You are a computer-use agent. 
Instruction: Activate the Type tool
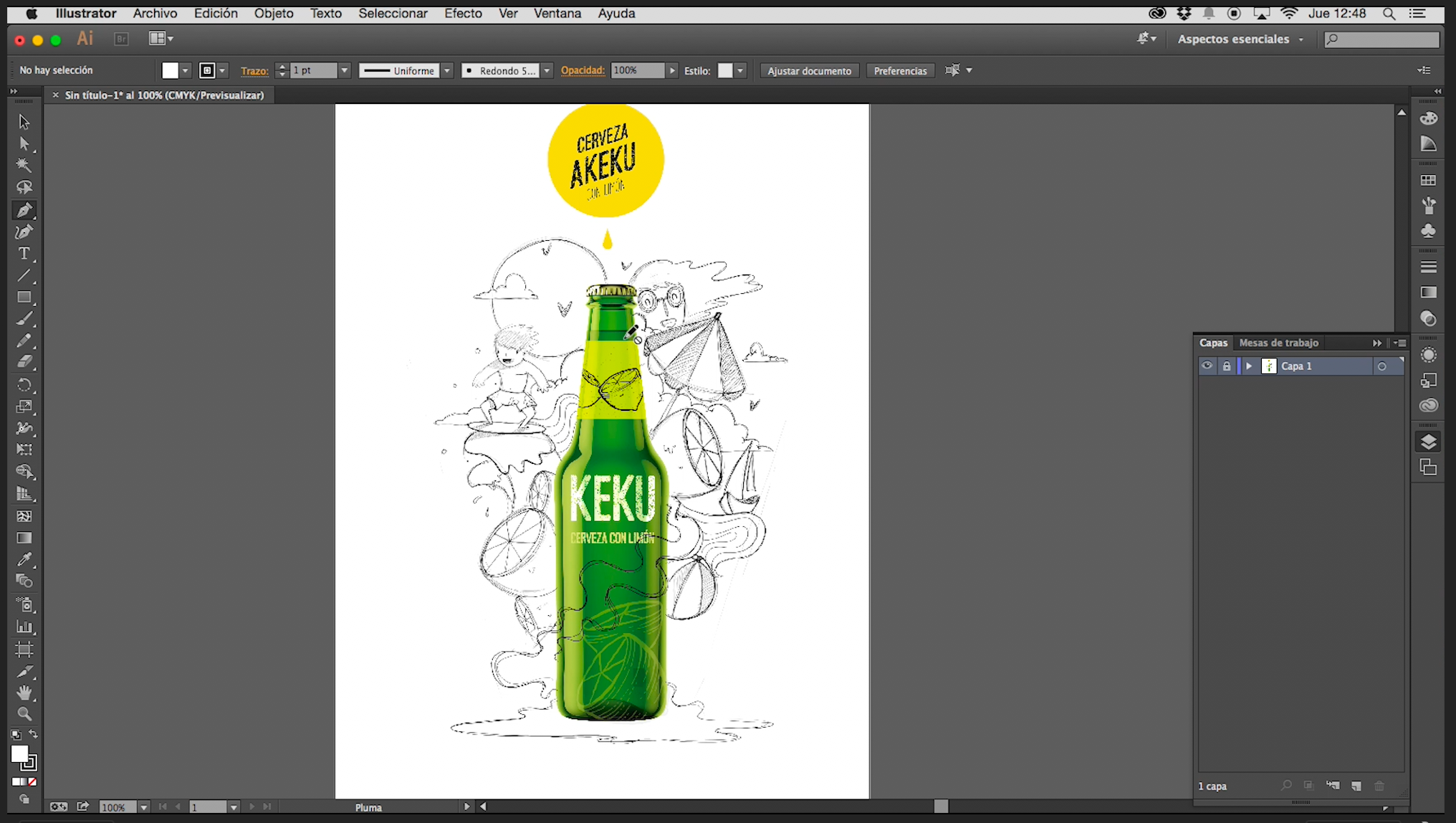(x=24, y=252)
